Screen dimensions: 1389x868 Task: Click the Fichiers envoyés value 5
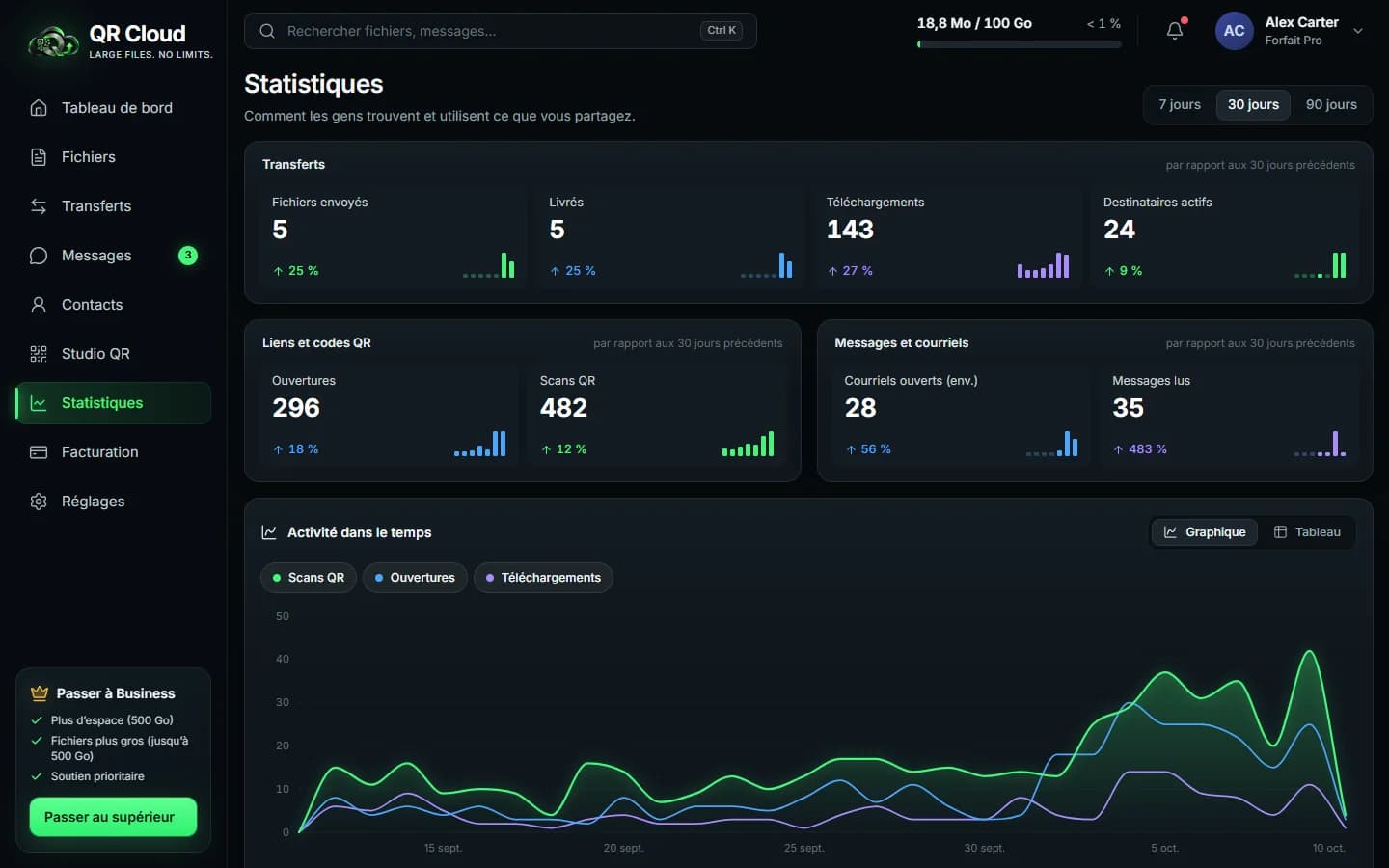(280, 230)
